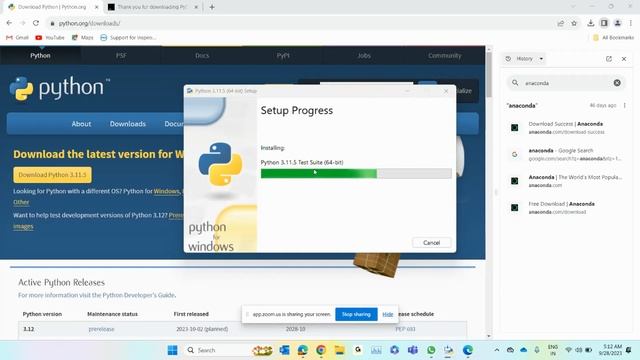Switch to the Thank you for downloading tab
The image size is (640, 360).
click(x=148, y=7)
